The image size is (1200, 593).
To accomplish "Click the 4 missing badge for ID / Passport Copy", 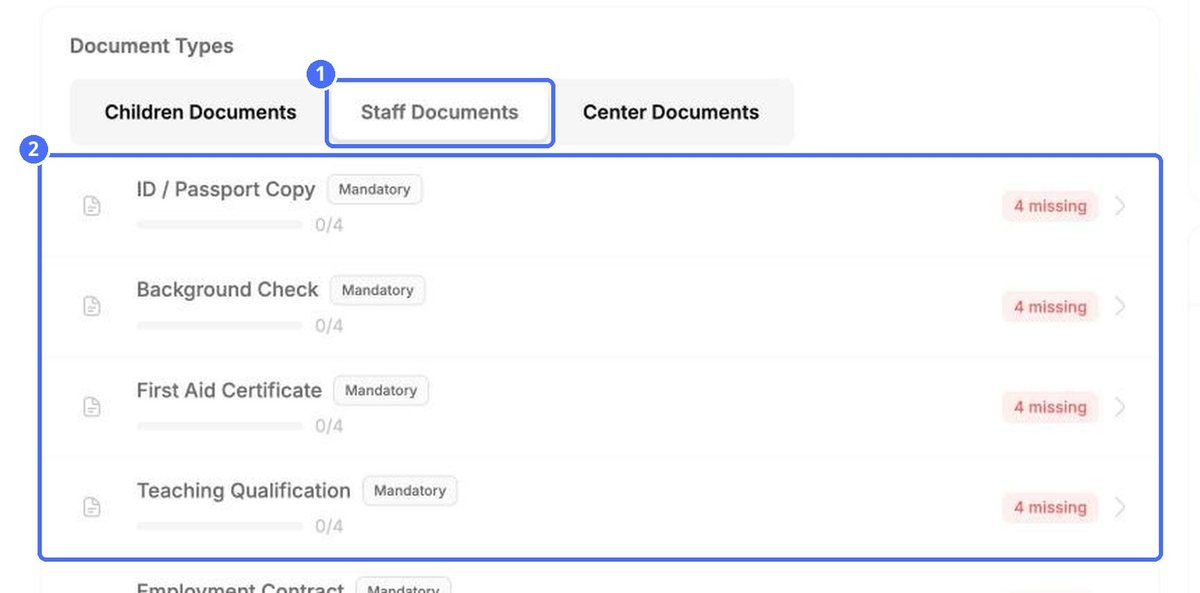I will pyautogui.click(x=1050, y=206).
